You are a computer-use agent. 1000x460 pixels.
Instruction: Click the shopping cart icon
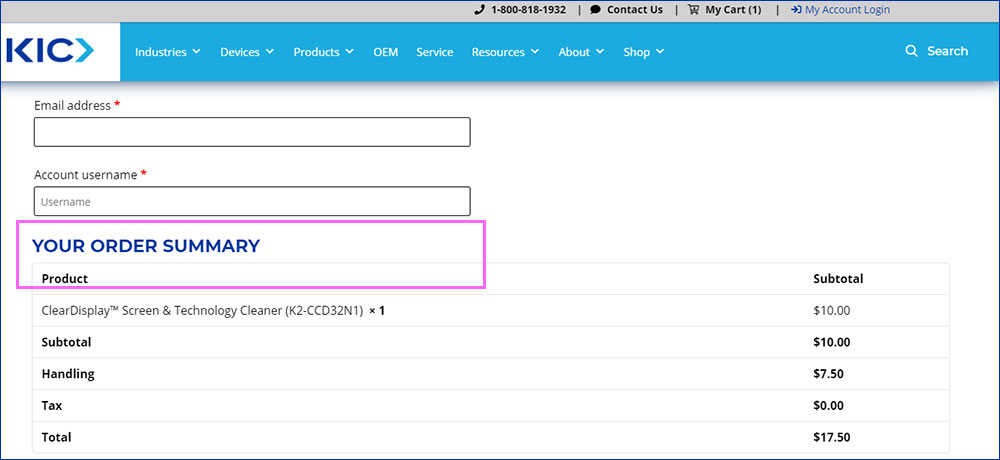coord(694,10)
